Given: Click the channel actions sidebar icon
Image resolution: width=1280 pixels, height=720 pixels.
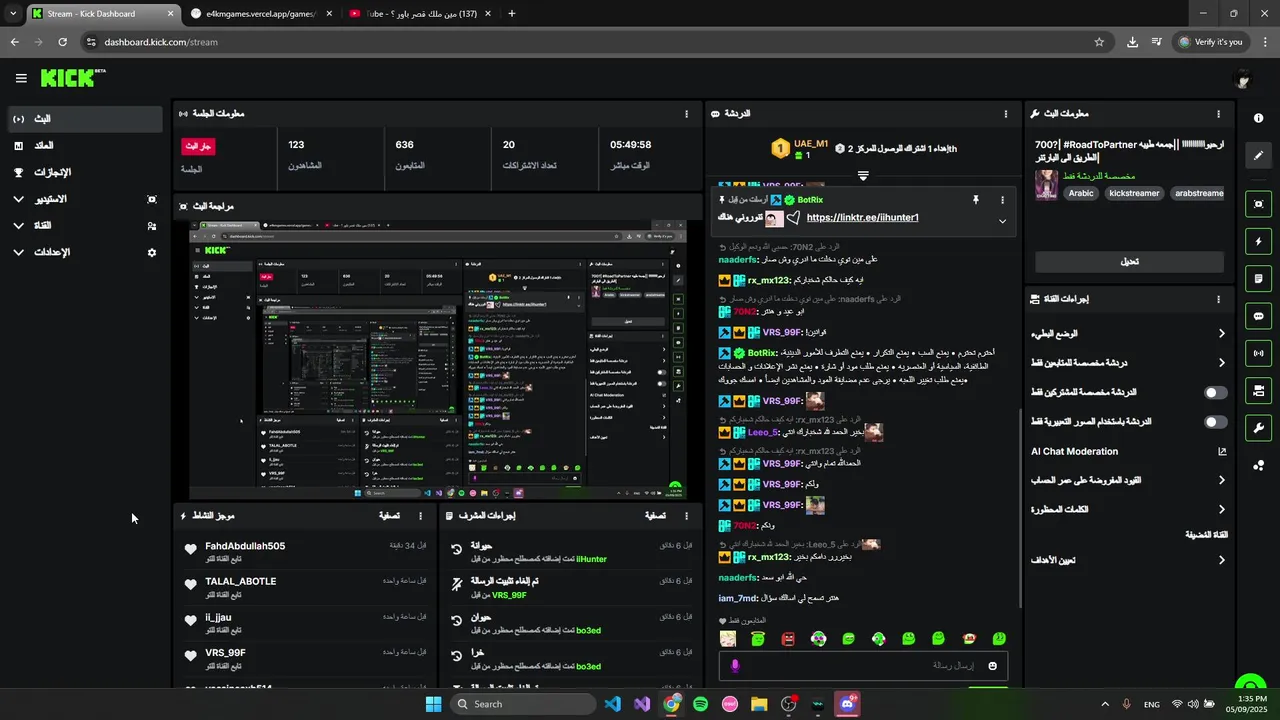Looking at the screenshot, I should [1259, 390].
